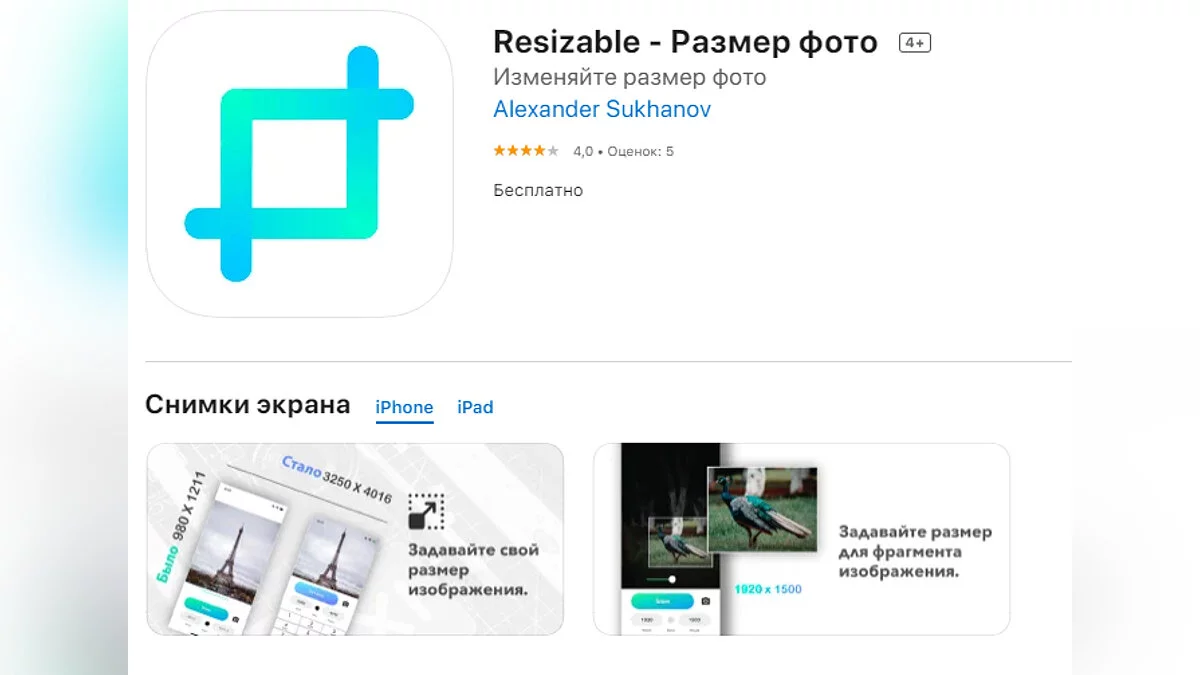Click the slider handle in peacock screenshot

(x=672, y=579)
